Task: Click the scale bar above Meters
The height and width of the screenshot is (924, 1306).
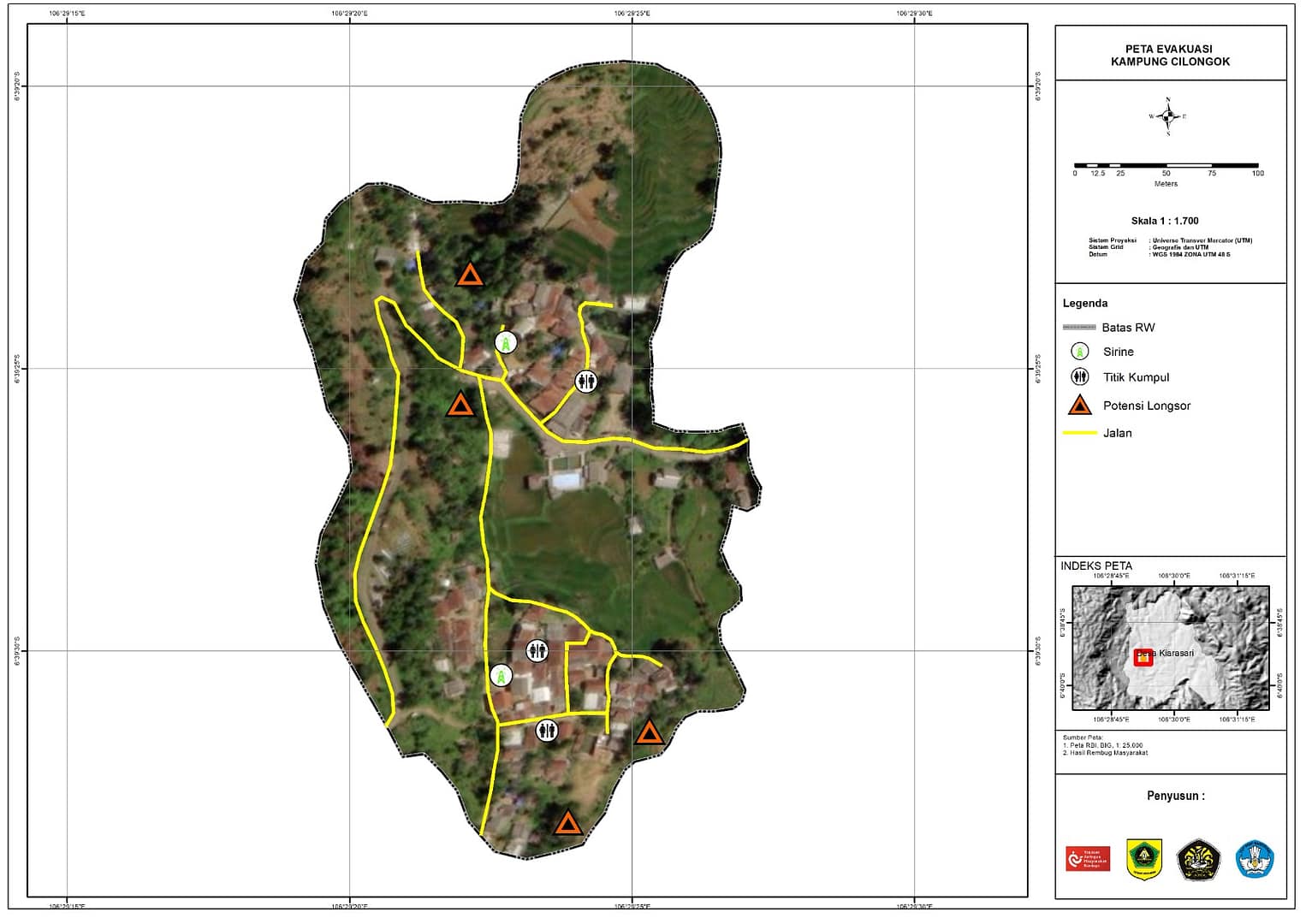Action: pyautogui.click(x=1166, y=165)
